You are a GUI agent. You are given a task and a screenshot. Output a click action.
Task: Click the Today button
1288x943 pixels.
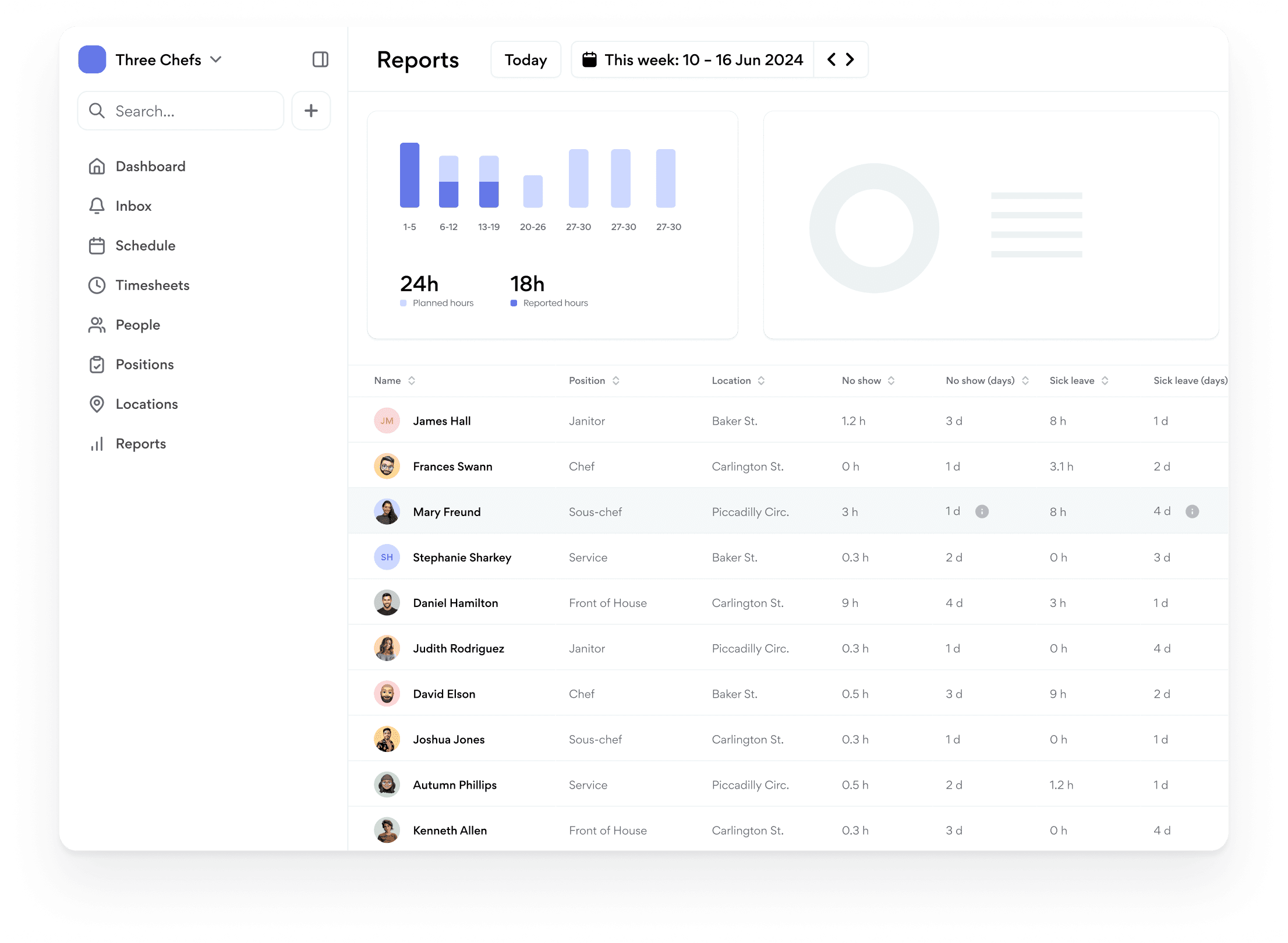click(525, 59)
